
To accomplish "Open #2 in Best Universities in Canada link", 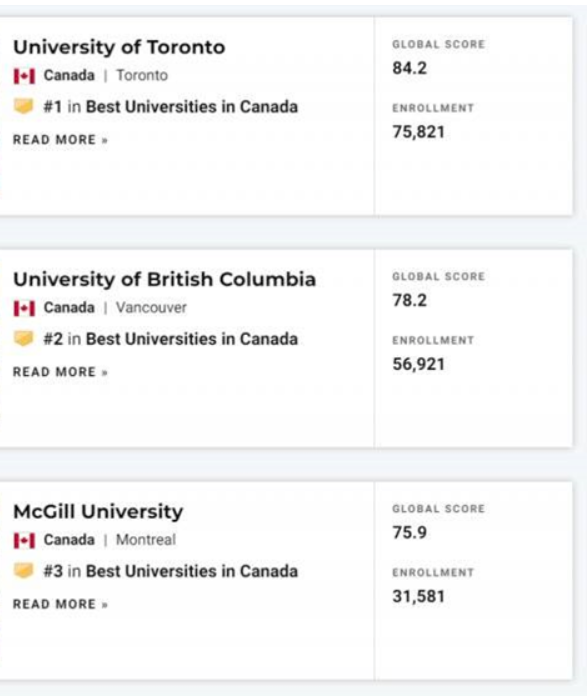I will [171, 339].
